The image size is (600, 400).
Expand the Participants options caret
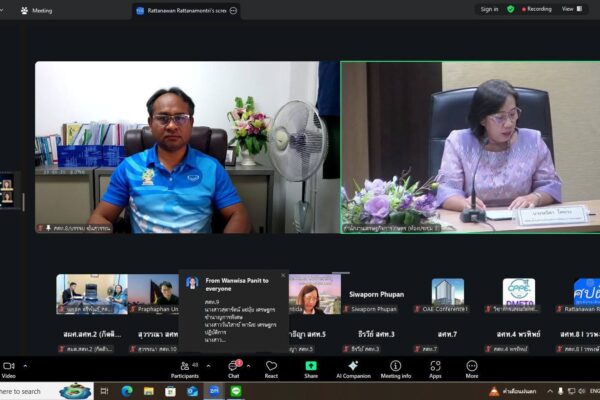206,363
